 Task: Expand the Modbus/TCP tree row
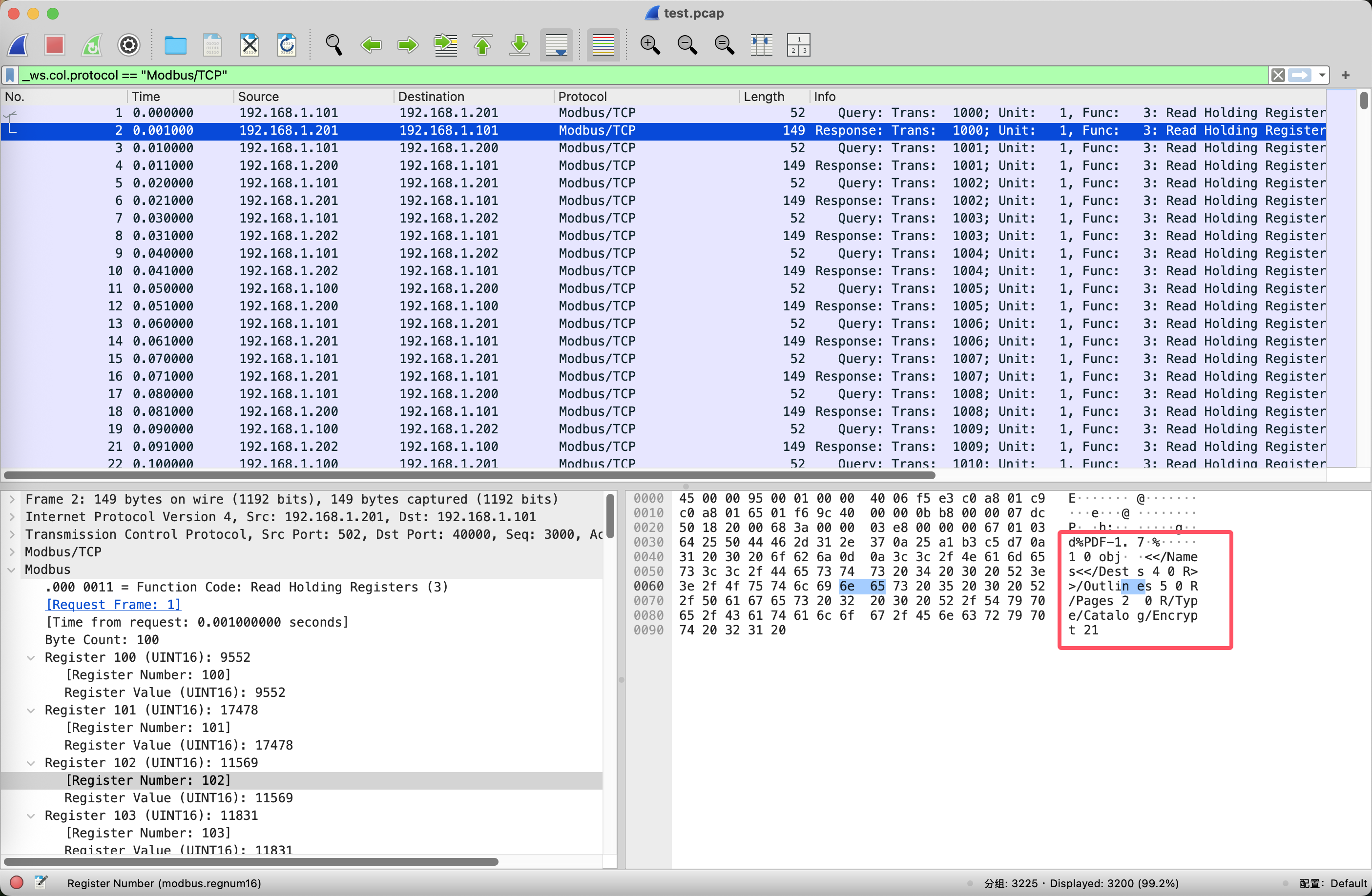pos(12,551)
